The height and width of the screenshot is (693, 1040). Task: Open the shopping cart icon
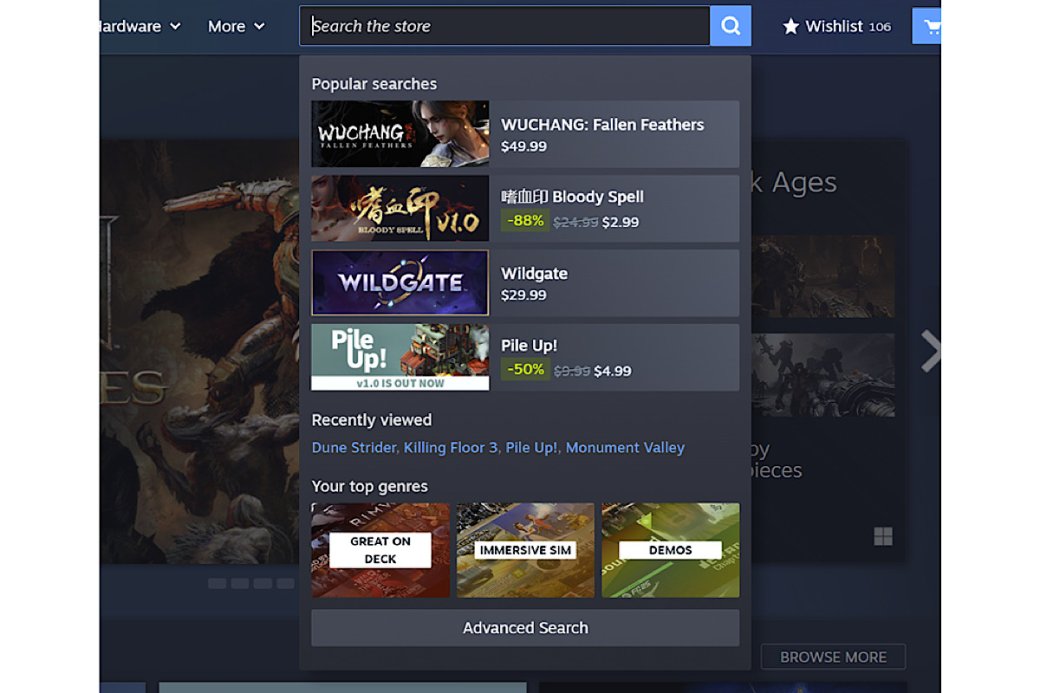pyautogui.click(x=929, y=27)
